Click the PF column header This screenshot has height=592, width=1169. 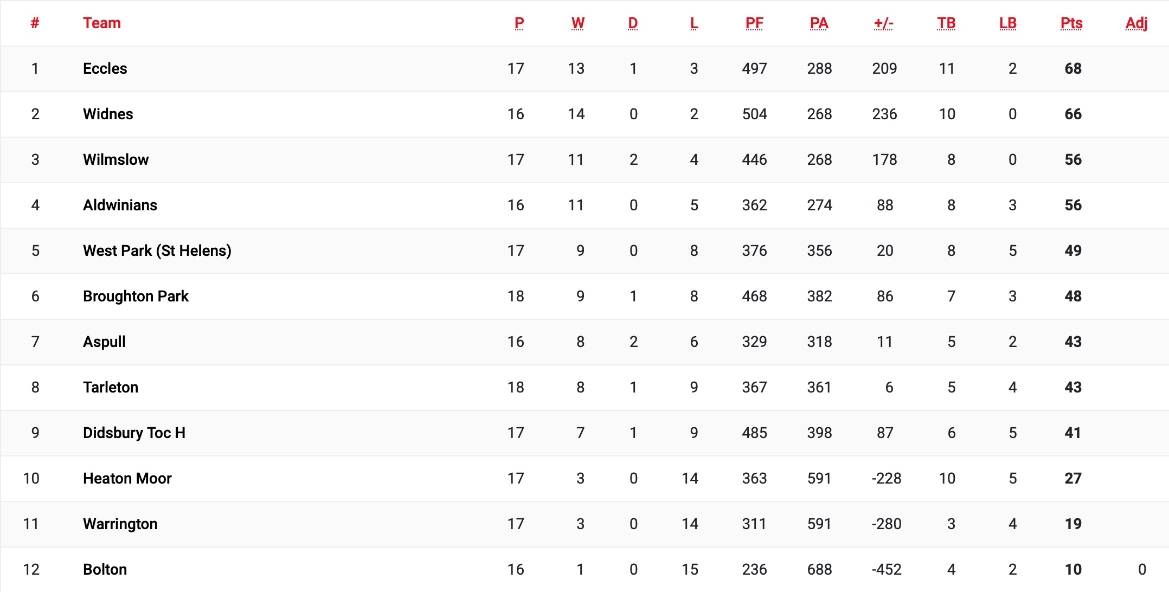[755, 23]
